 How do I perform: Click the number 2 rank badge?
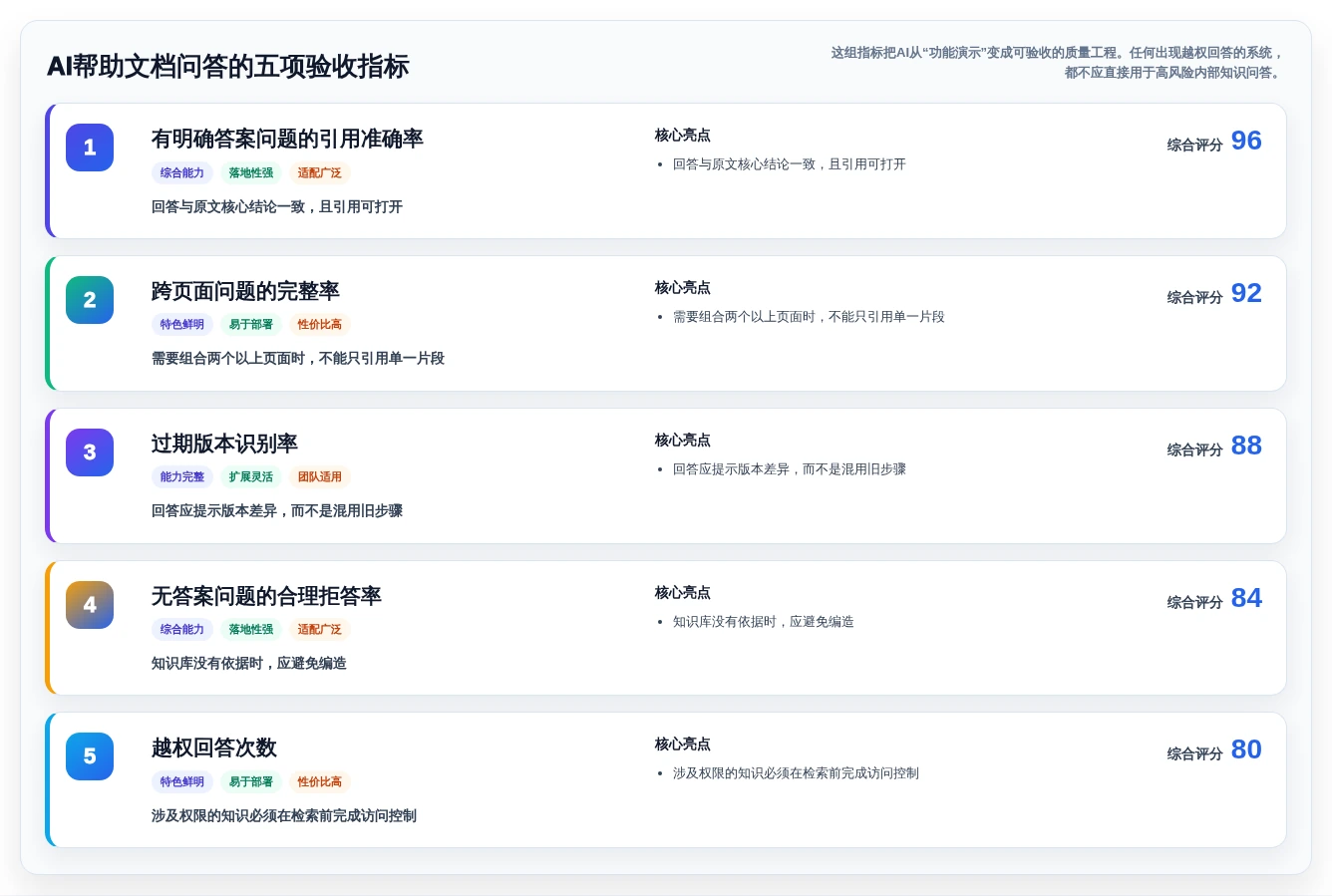tap(90, 300)
